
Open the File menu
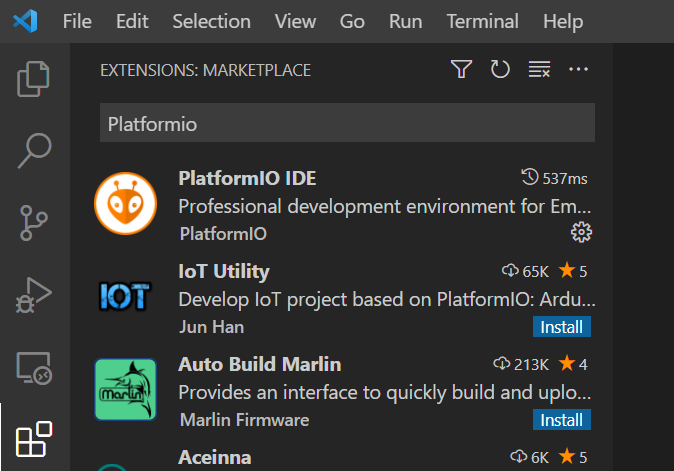[77, 21]
